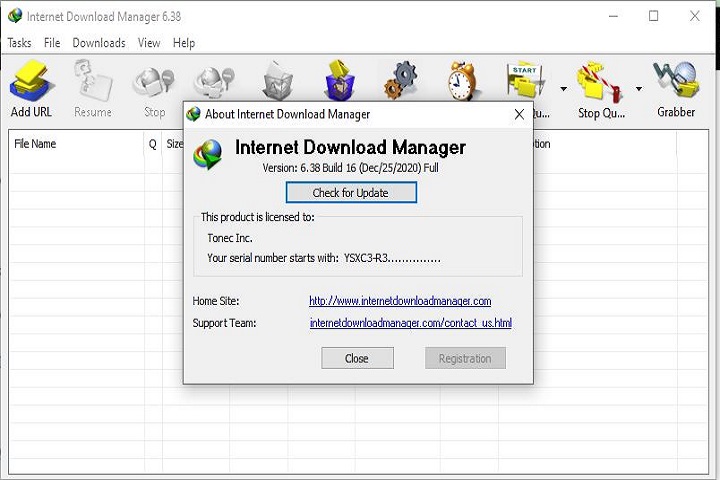
Task: Expand the Stop Queue dropdown arrow
Action: click(639, 89)
